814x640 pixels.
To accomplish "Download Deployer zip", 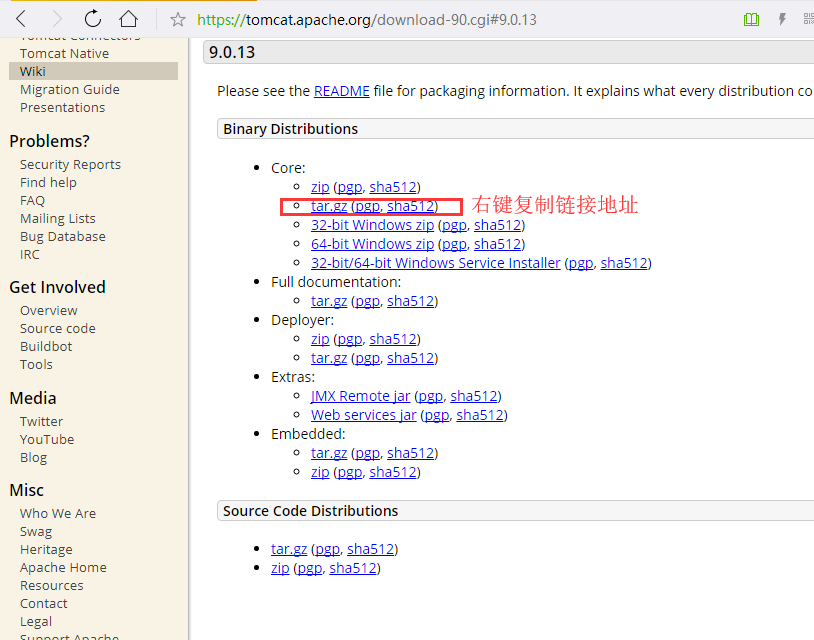I will [320, 339].
